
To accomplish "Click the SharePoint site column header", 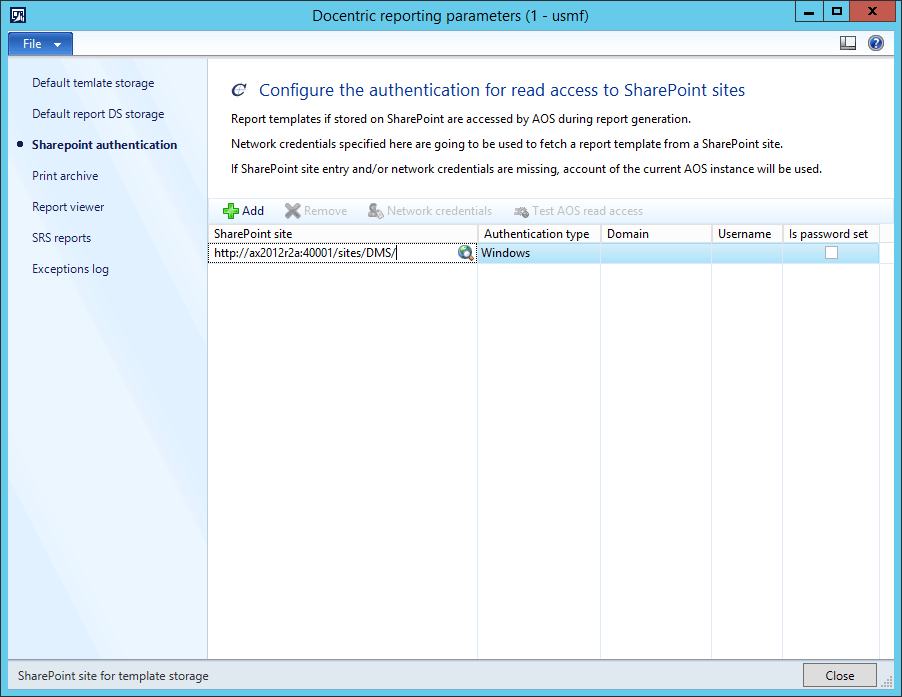I will tap(343, 234).
